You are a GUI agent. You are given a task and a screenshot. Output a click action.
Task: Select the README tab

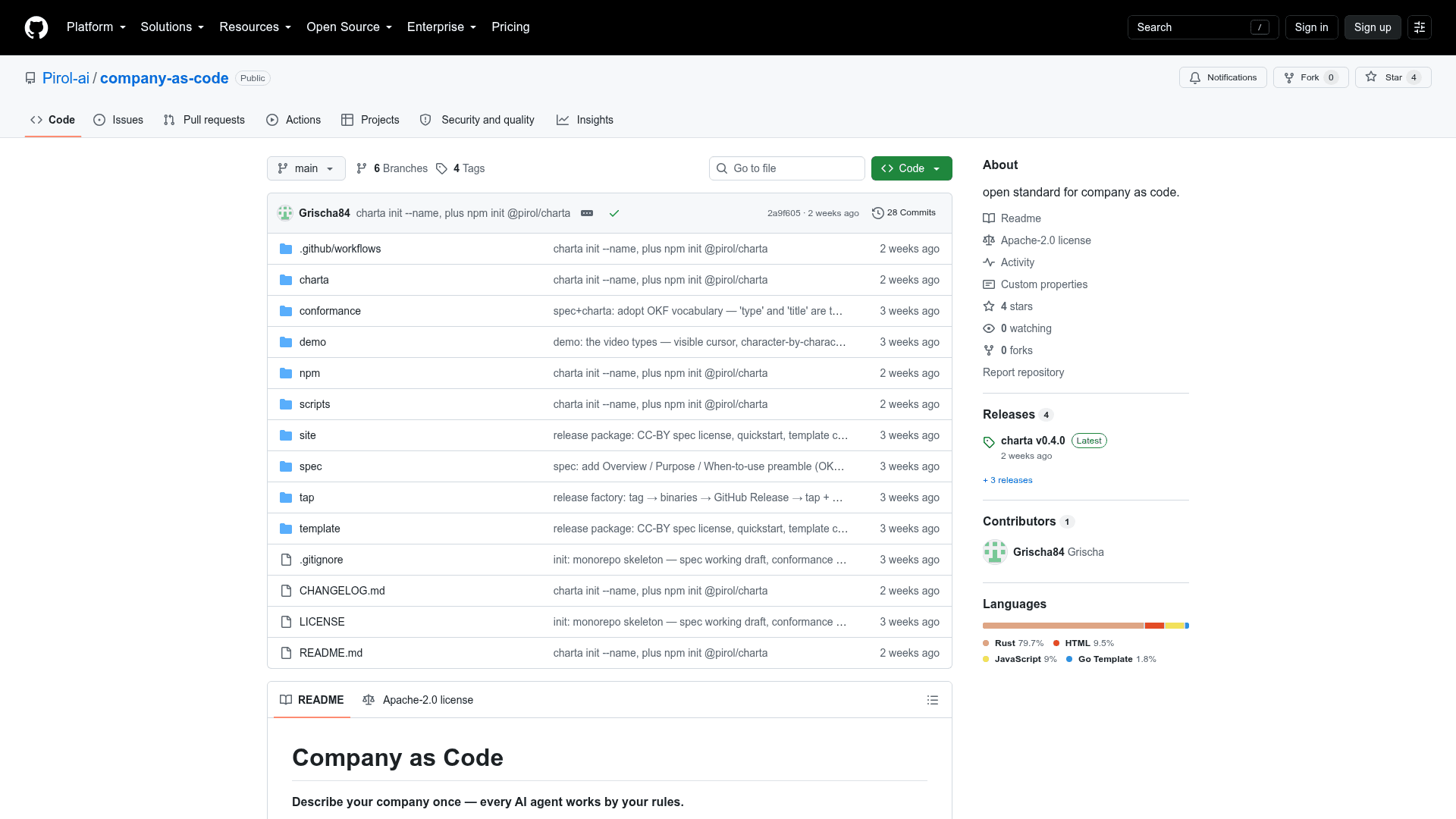(x=312, y=700)
